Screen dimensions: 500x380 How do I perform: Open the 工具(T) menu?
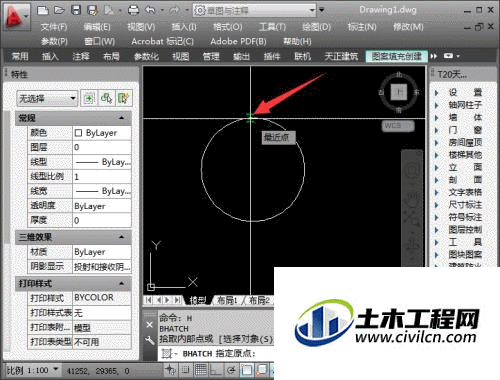272,27
